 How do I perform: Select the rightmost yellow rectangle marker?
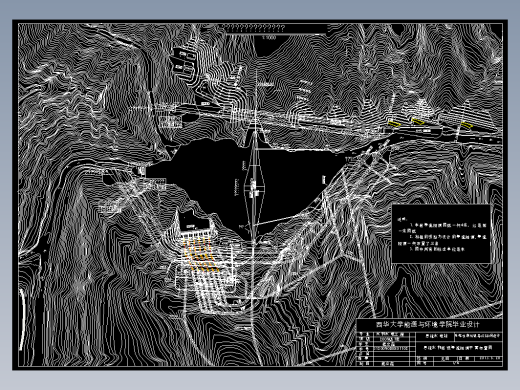point(467,125)
